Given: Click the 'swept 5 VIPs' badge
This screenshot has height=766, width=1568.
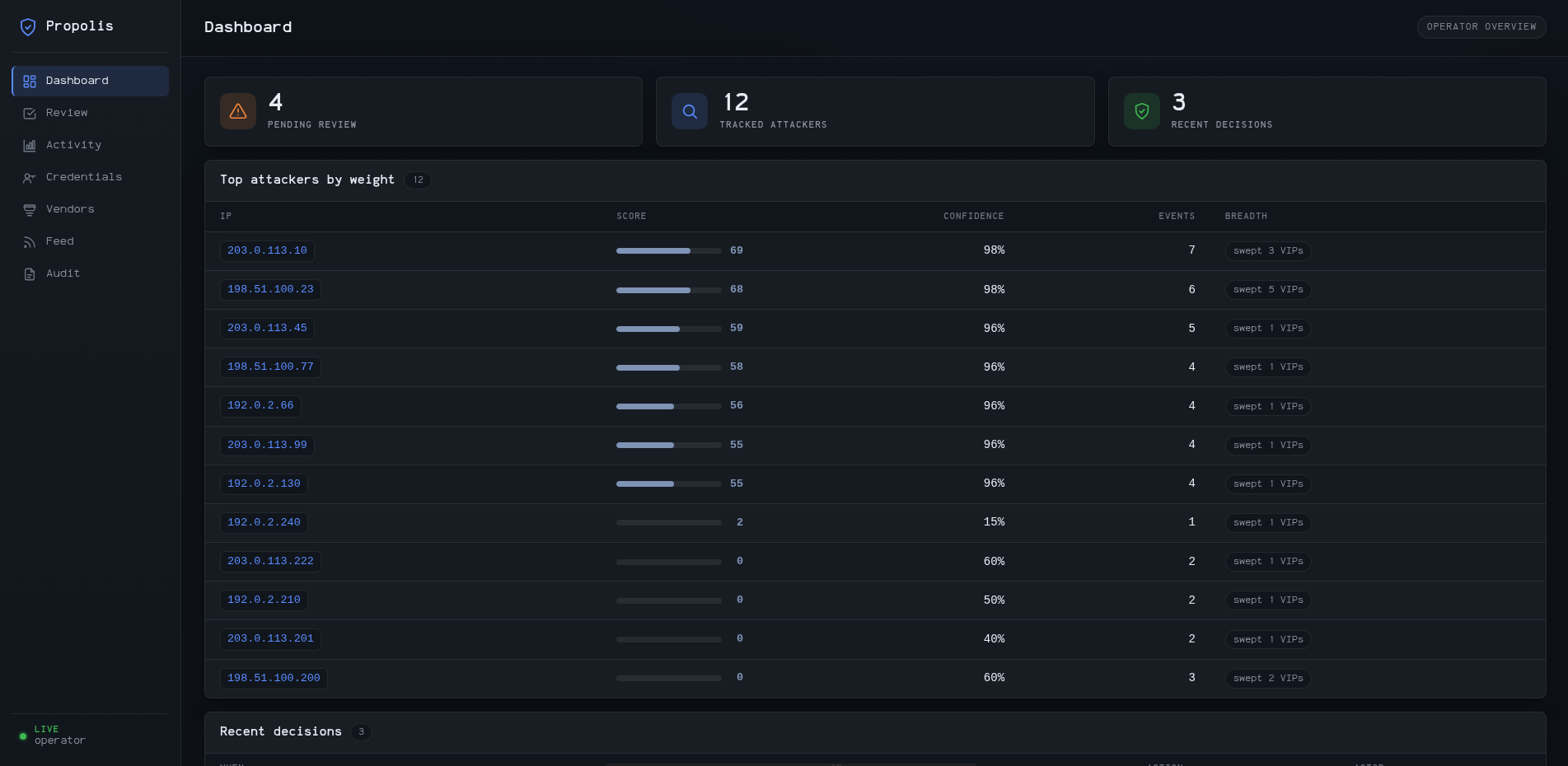Looking at the screenshot, I should pyautogui.click(x=1268, y=290).
